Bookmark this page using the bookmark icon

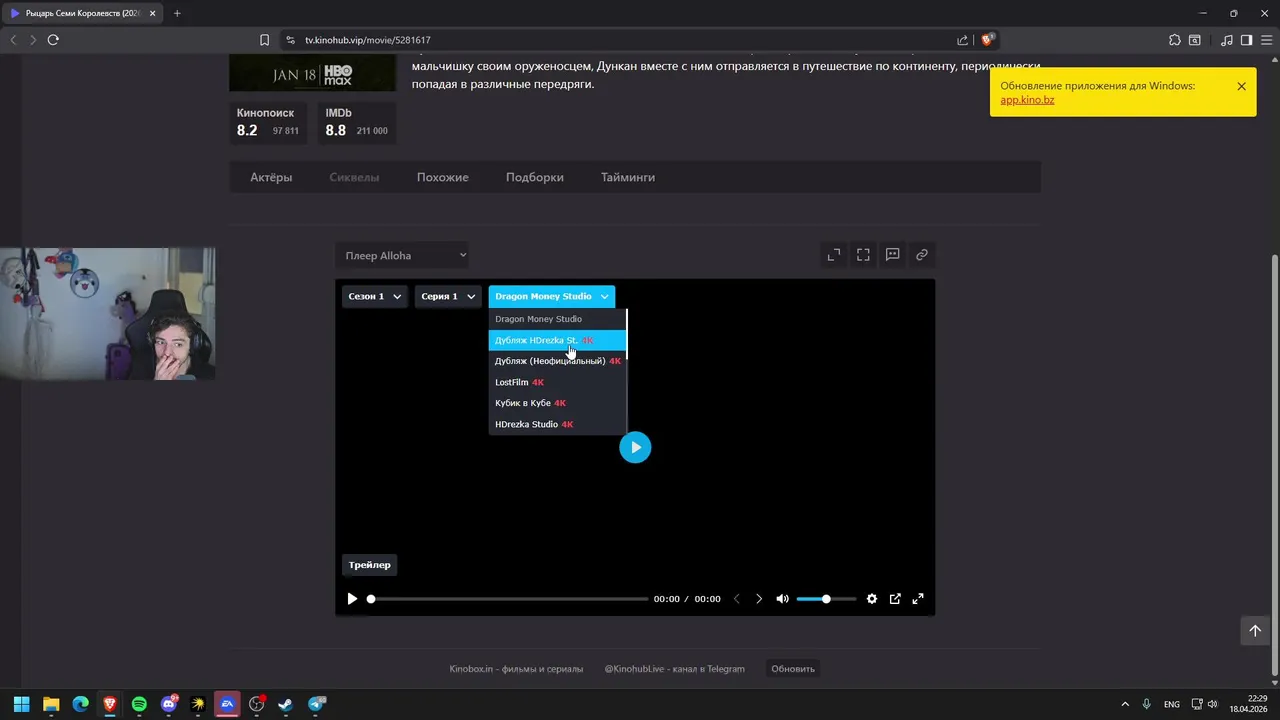click(264, 40)
